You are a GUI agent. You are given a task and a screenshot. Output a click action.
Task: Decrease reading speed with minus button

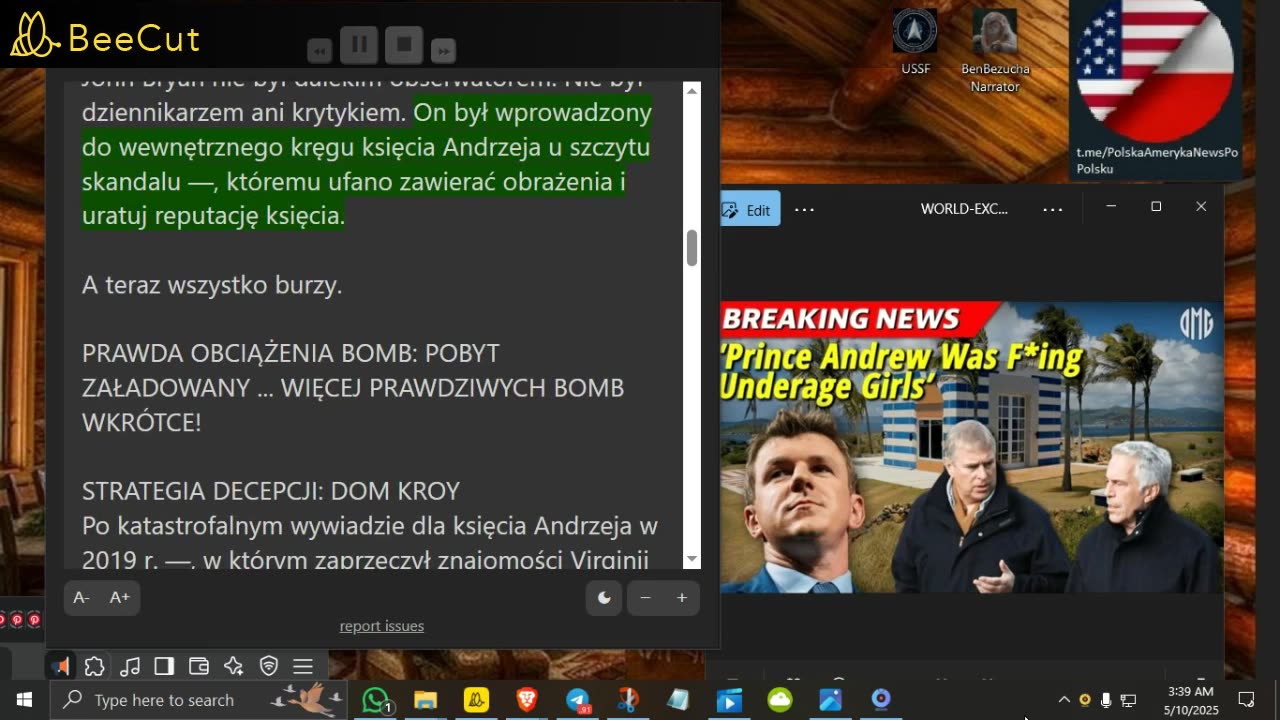[x=645, y=598]
